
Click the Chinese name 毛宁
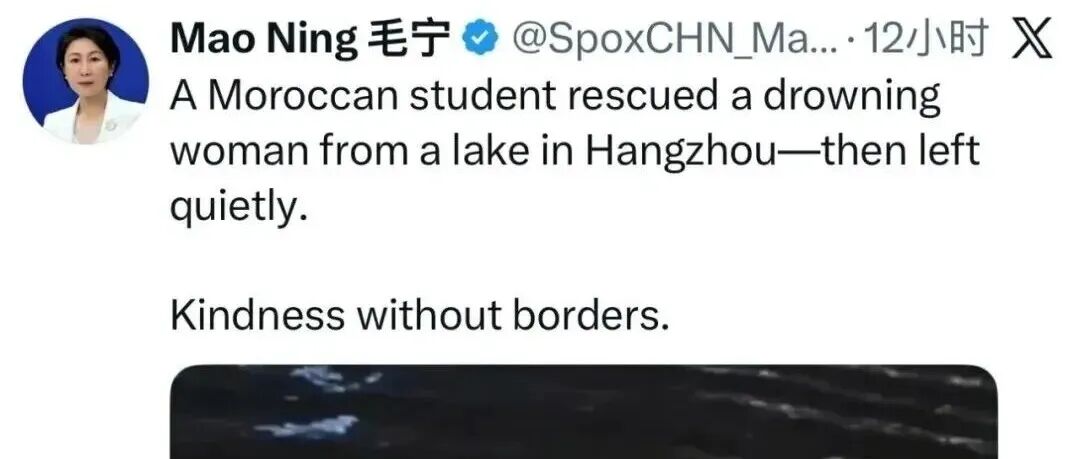pyautogui.click(x=408, y=40)
